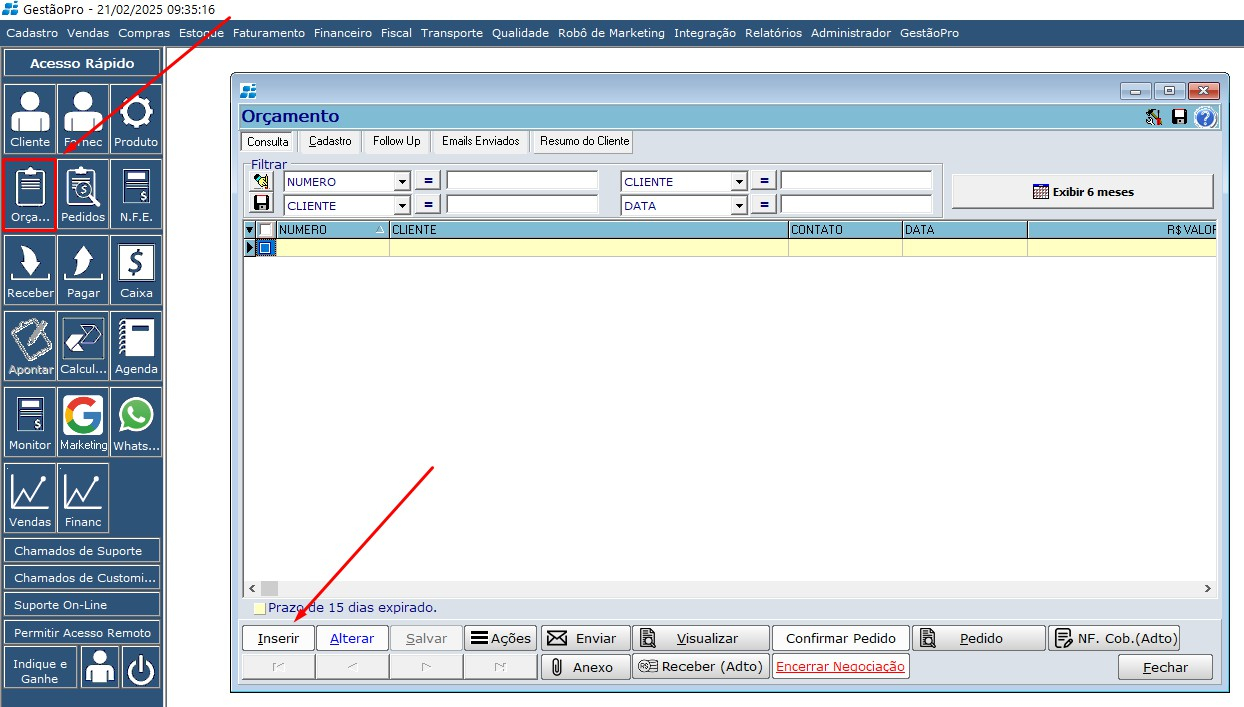The image size is (1244, 707).
Task: Open N.F.E. quick access icon
Action: (x=136, y=194)
